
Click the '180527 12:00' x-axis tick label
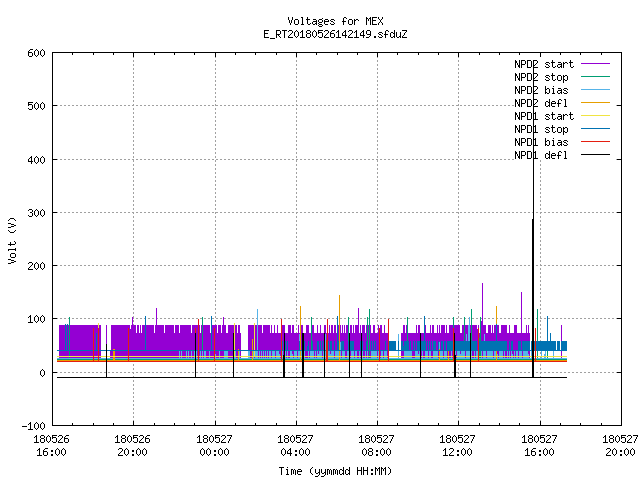click(458, 446)
